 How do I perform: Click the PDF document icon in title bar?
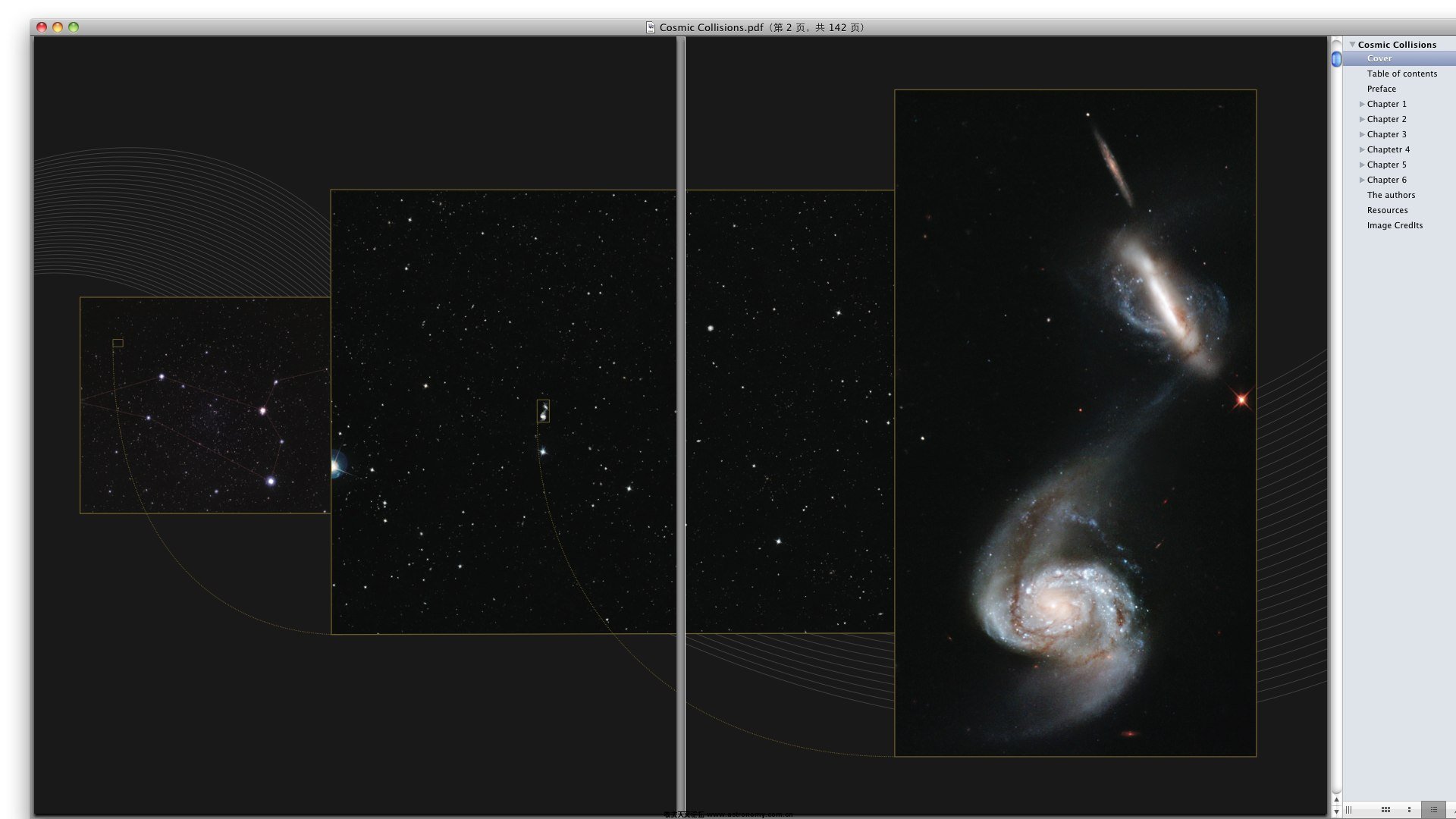[650, 27]
